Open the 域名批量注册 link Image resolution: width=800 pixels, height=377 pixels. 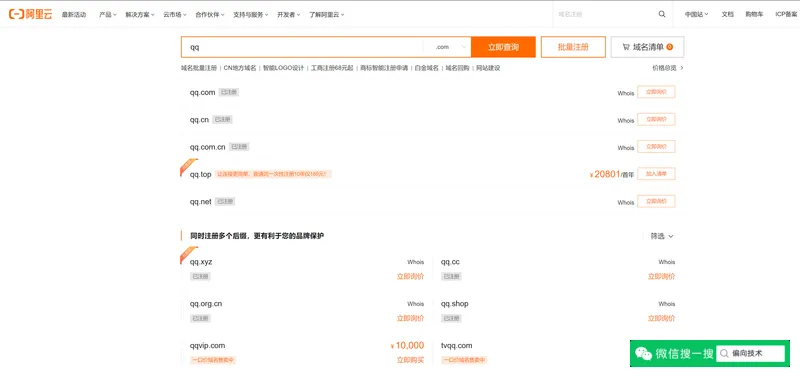[x=198, y=68]
